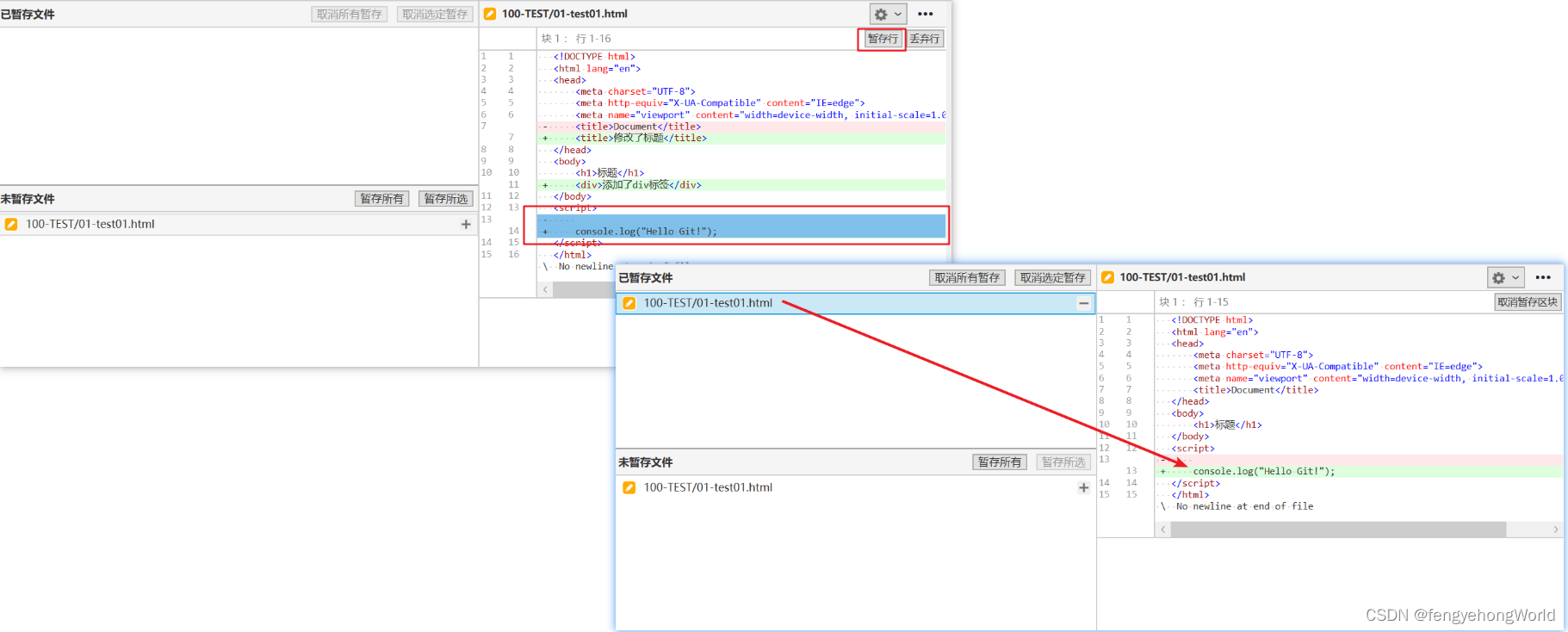Click 暂存所有 button in front window
This screenshot has width=1568, height=632.
pos(1000,462)
